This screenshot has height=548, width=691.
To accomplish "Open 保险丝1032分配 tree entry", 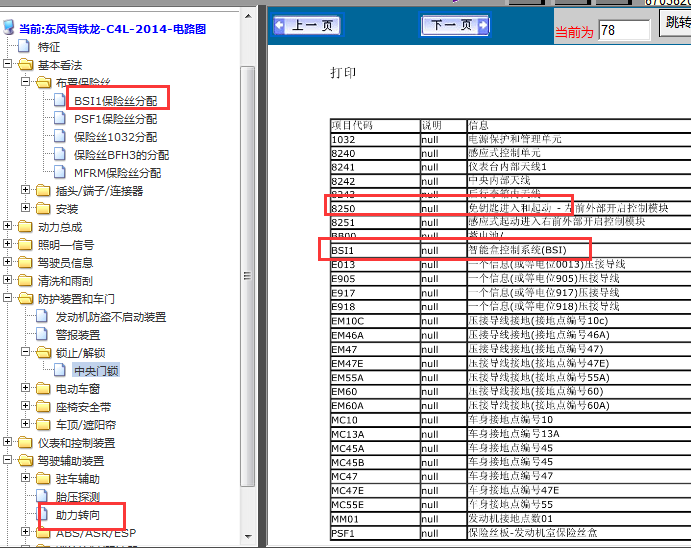I will [x=115, y=137].
